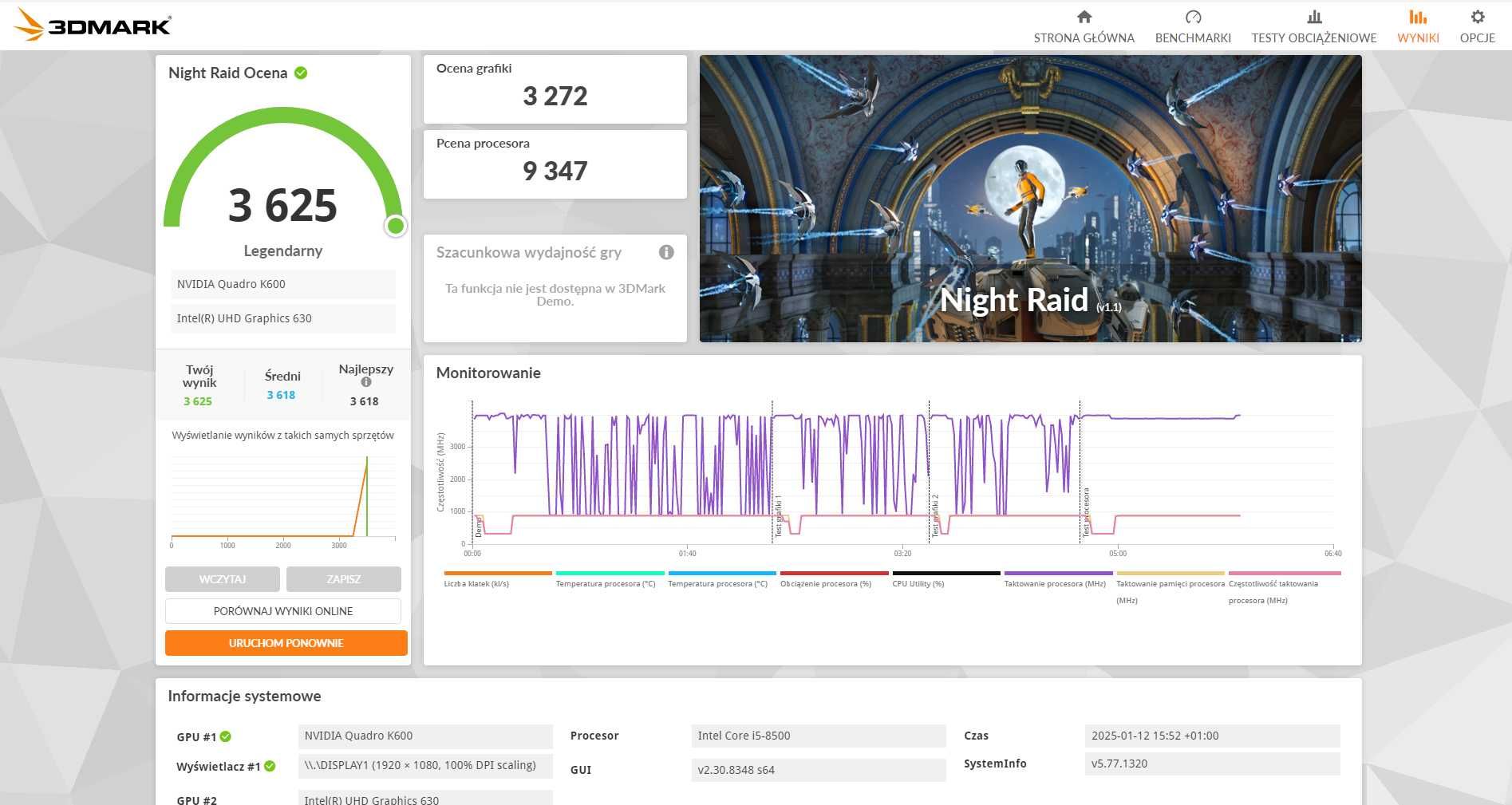Open the Strona Główna home icon
Image resolution: width=1512 pixels, height=805 pixels.
pyautogui.click(x=1084, y=17)
